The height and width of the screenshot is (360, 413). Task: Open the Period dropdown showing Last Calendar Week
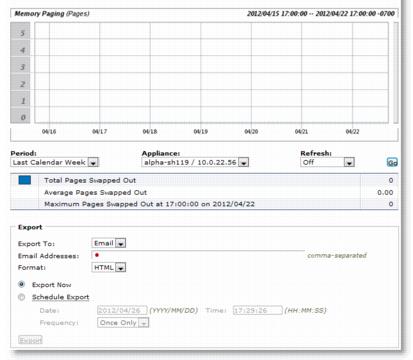point(55,162)
